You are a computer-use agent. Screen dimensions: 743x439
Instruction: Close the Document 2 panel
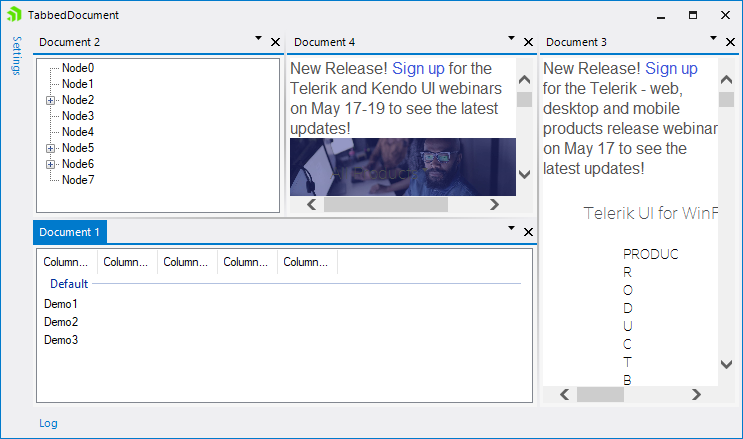click(x=275, y=42)
